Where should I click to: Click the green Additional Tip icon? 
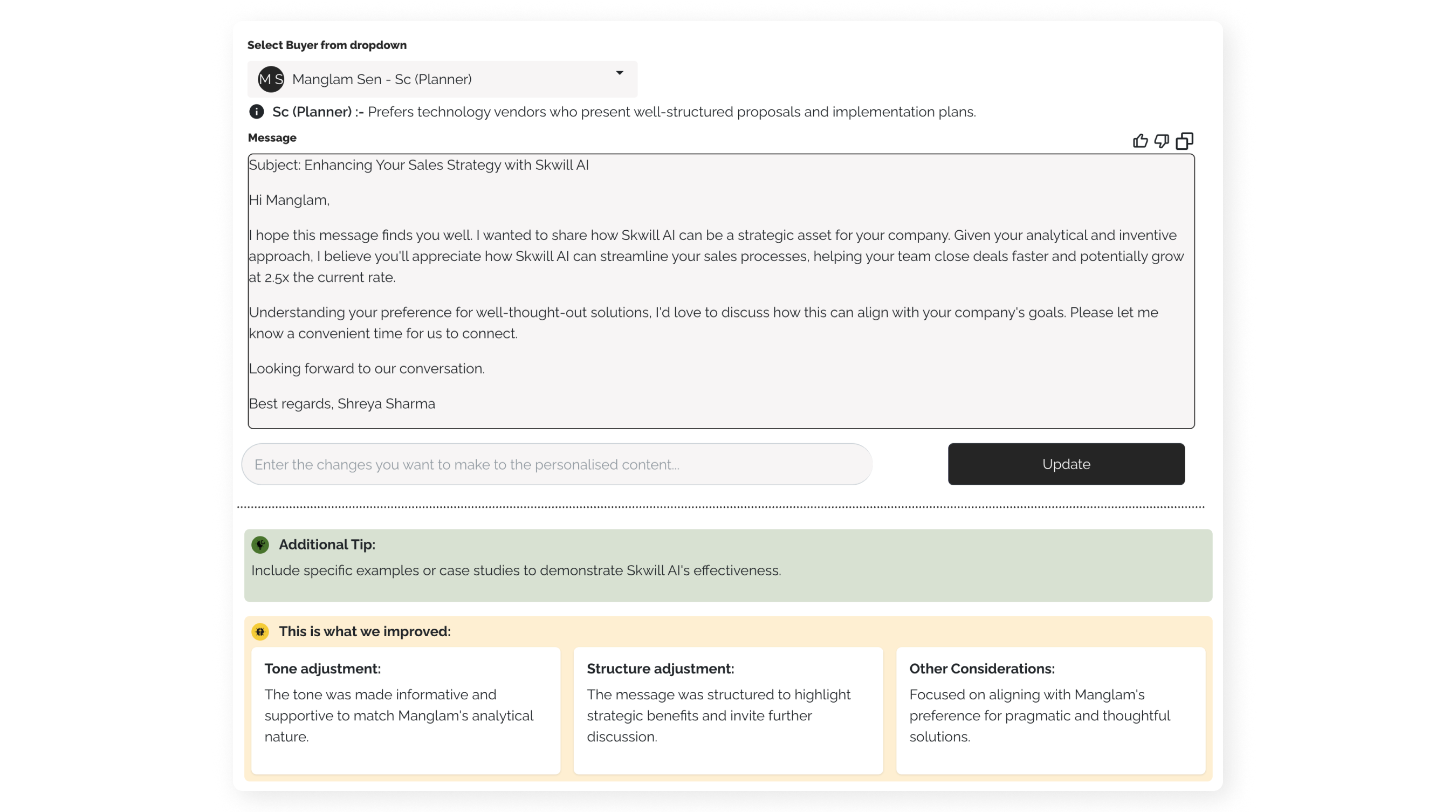[260, 544]
